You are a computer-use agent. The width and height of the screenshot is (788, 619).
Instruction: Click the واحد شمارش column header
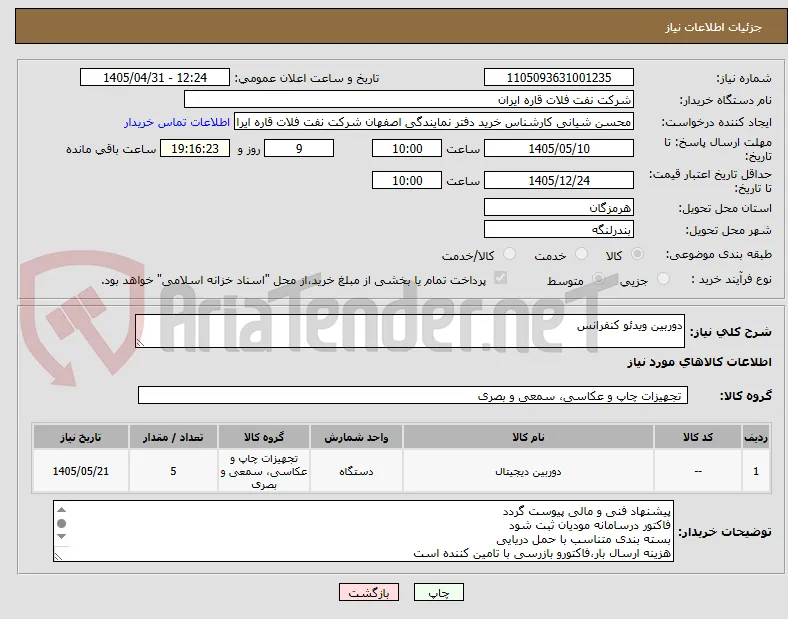[x=356, y=437]
